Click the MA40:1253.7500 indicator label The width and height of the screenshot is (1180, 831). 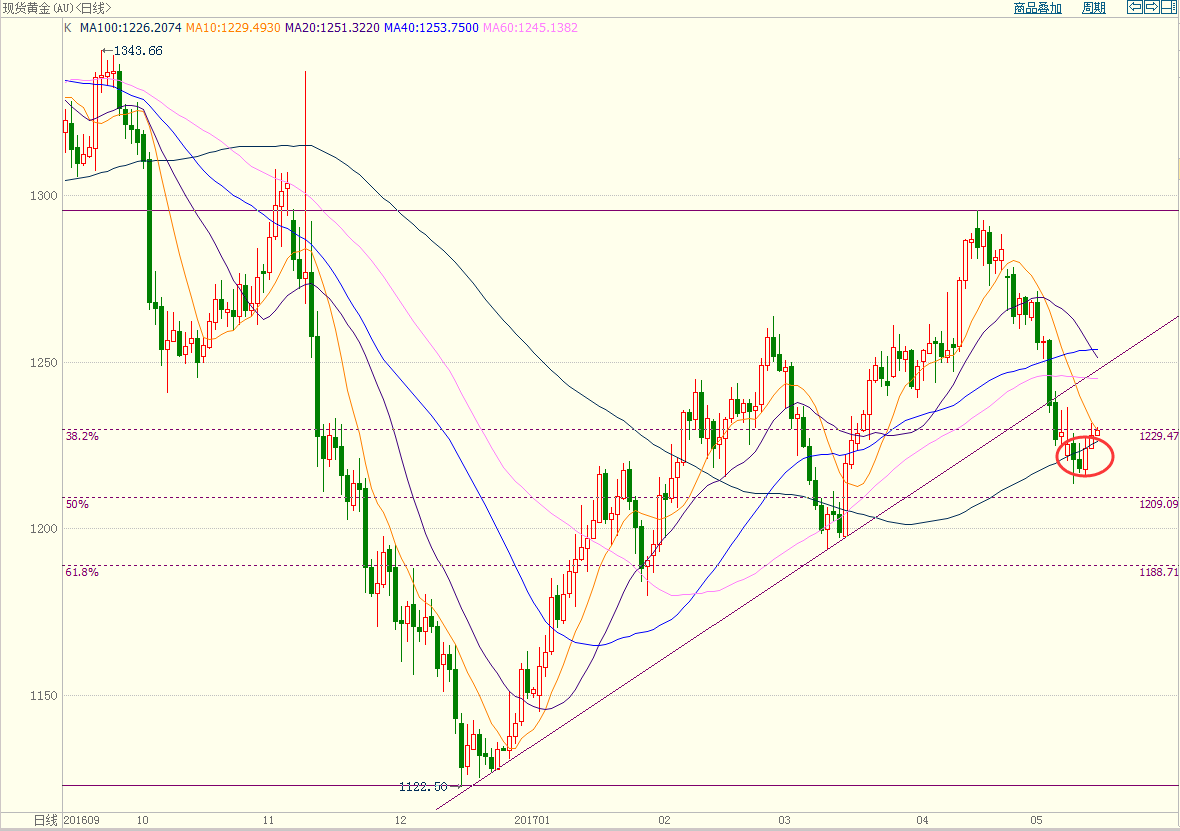[x=431, y=28]
